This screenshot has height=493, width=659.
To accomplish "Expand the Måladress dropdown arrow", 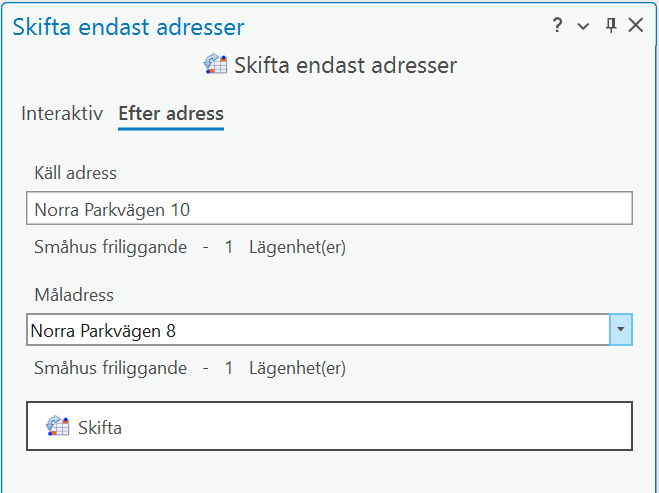I will tap(621, 329).
